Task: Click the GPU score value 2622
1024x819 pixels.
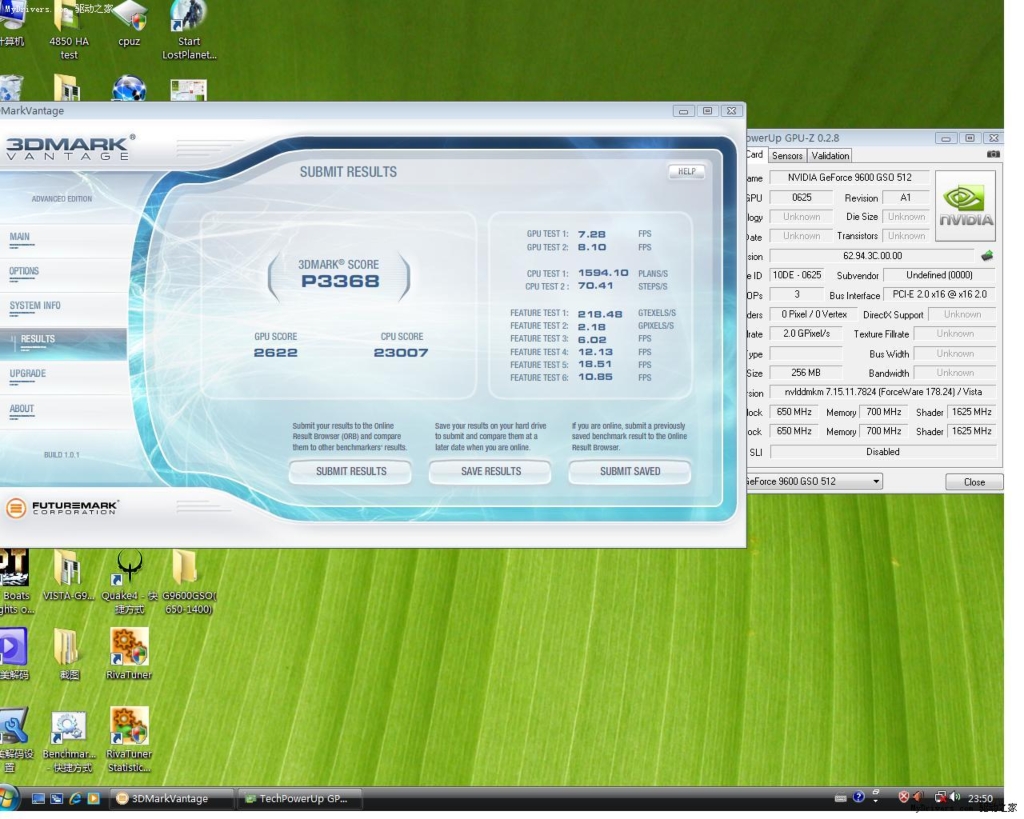Action: [x=276, y=353]
